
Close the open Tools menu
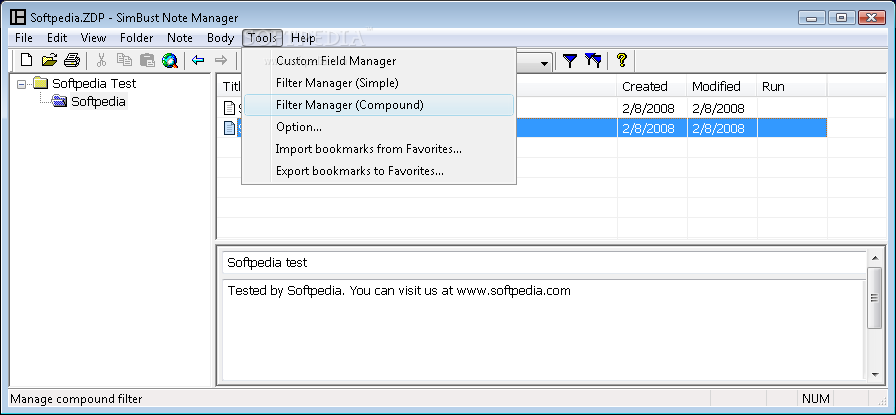[262, 38]
